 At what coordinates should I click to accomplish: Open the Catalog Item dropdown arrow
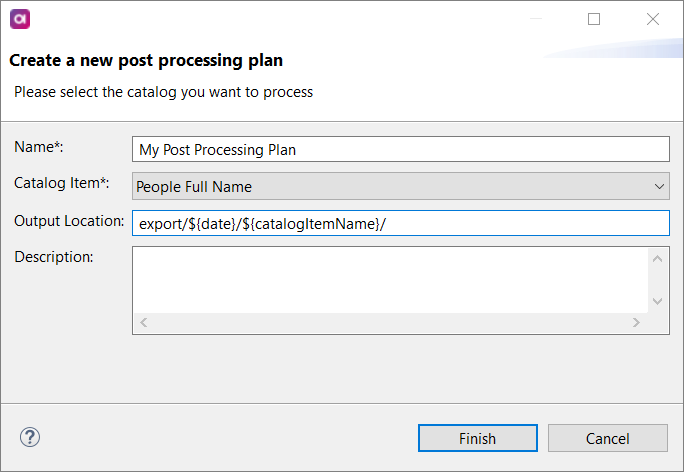[659, 186]
